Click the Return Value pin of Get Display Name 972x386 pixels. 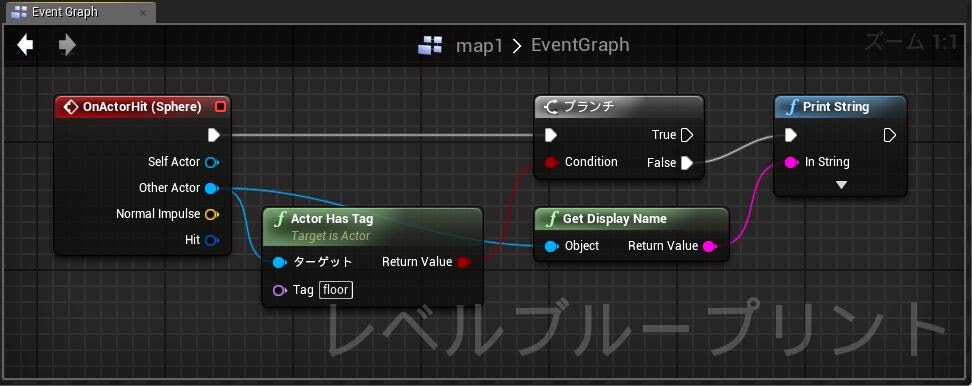710,246
